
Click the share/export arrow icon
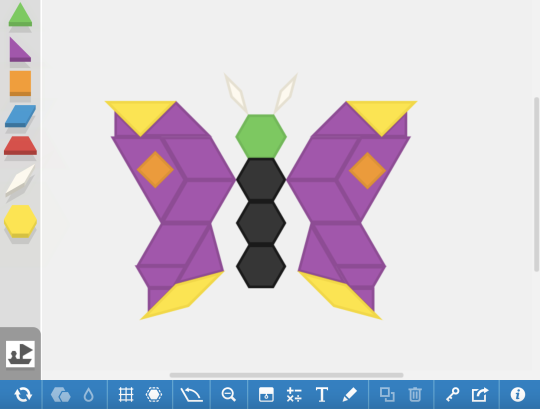click(x=480, y=395)
